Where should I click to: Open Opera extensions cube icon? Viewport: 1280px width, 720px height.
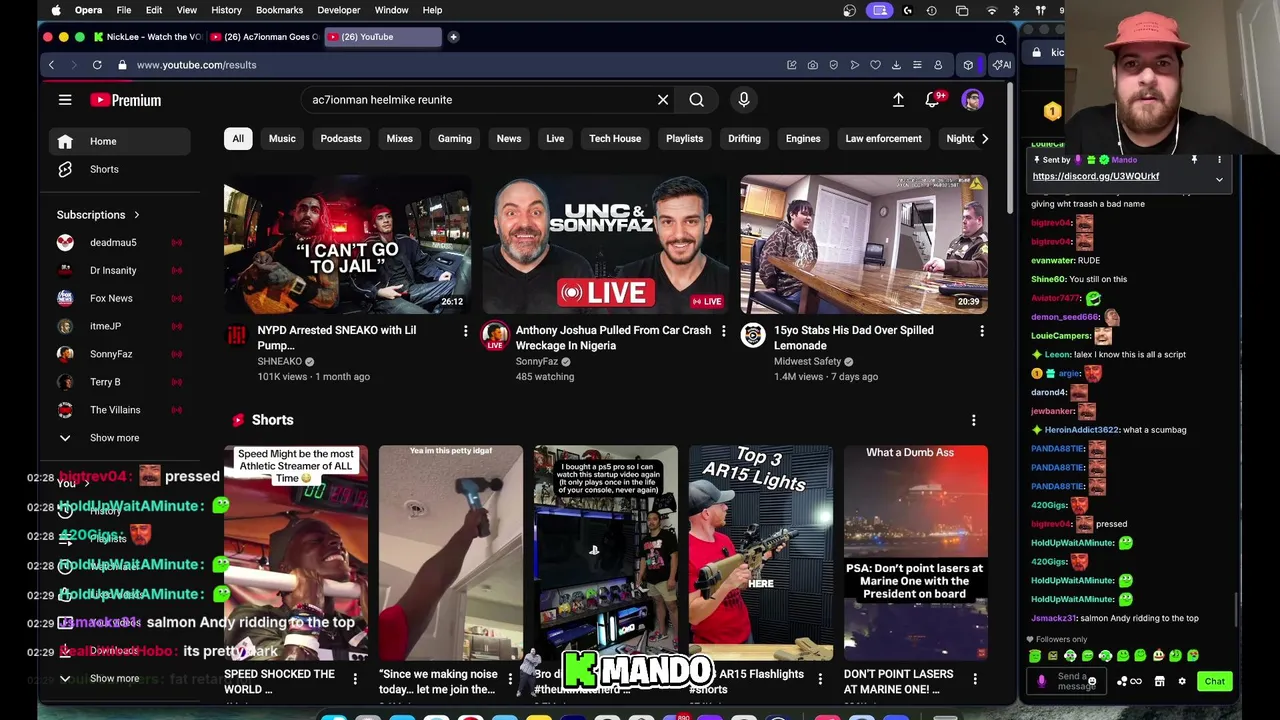[968, 65]
